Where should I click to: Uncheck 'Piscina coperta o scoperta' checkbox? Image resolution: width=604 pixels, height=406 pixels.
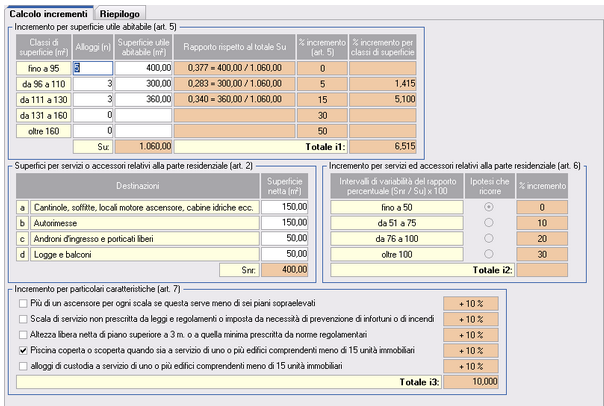click(x=23, y=351)
